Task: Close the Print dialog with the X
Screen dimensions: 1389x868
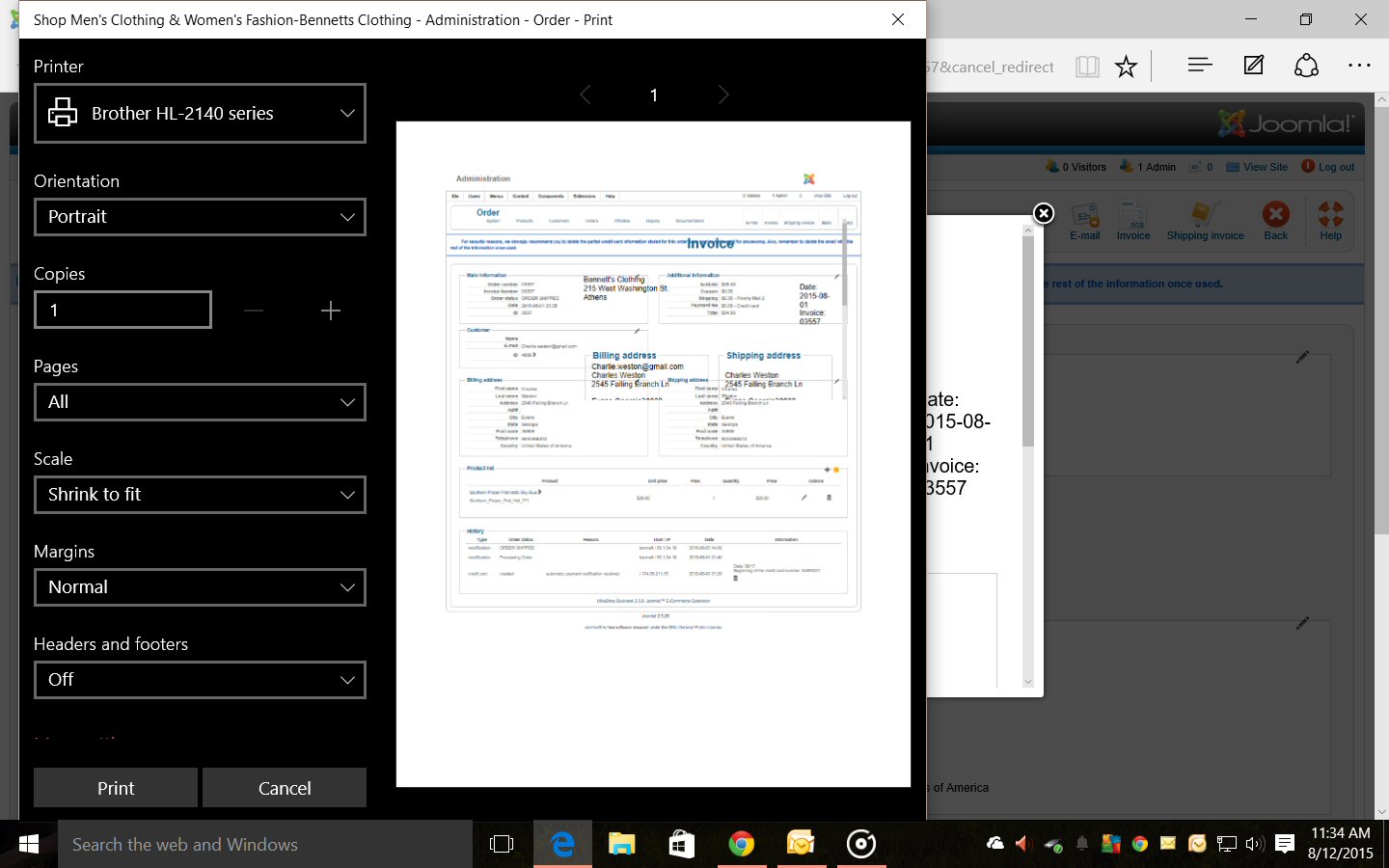Action: click(898, 19)
